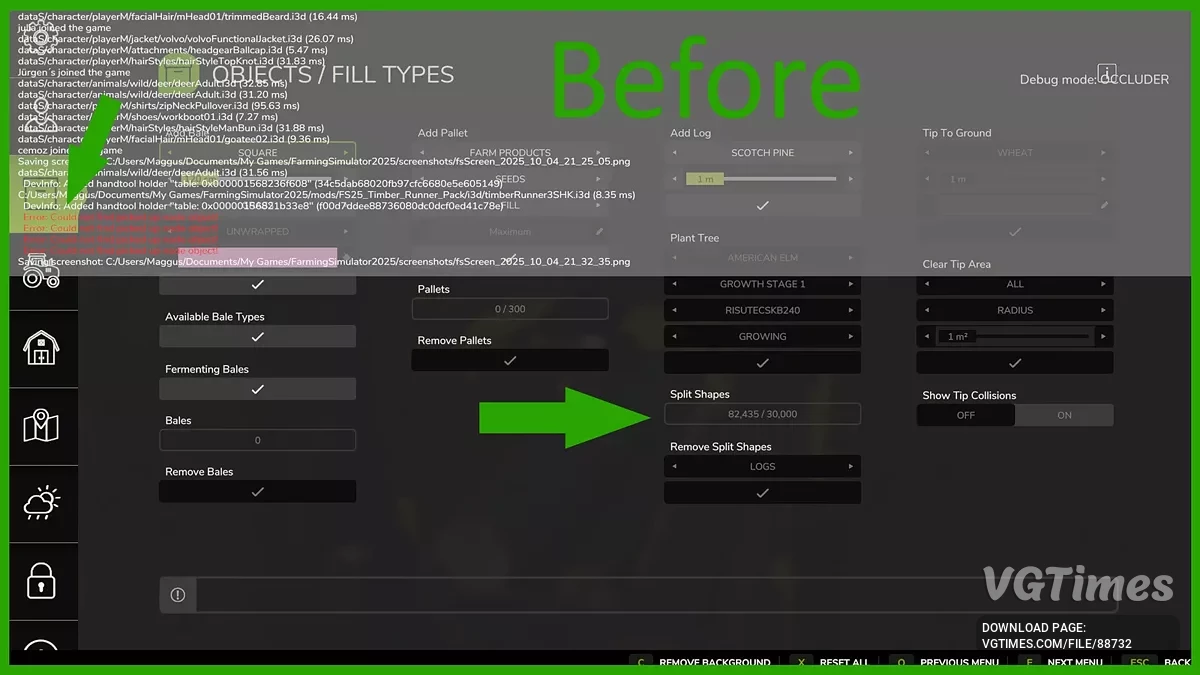This screenshot has height=675, width=1200.
Task: Confirm Tip To Ground checkmark button
Action: click(x=1015, y=231)
